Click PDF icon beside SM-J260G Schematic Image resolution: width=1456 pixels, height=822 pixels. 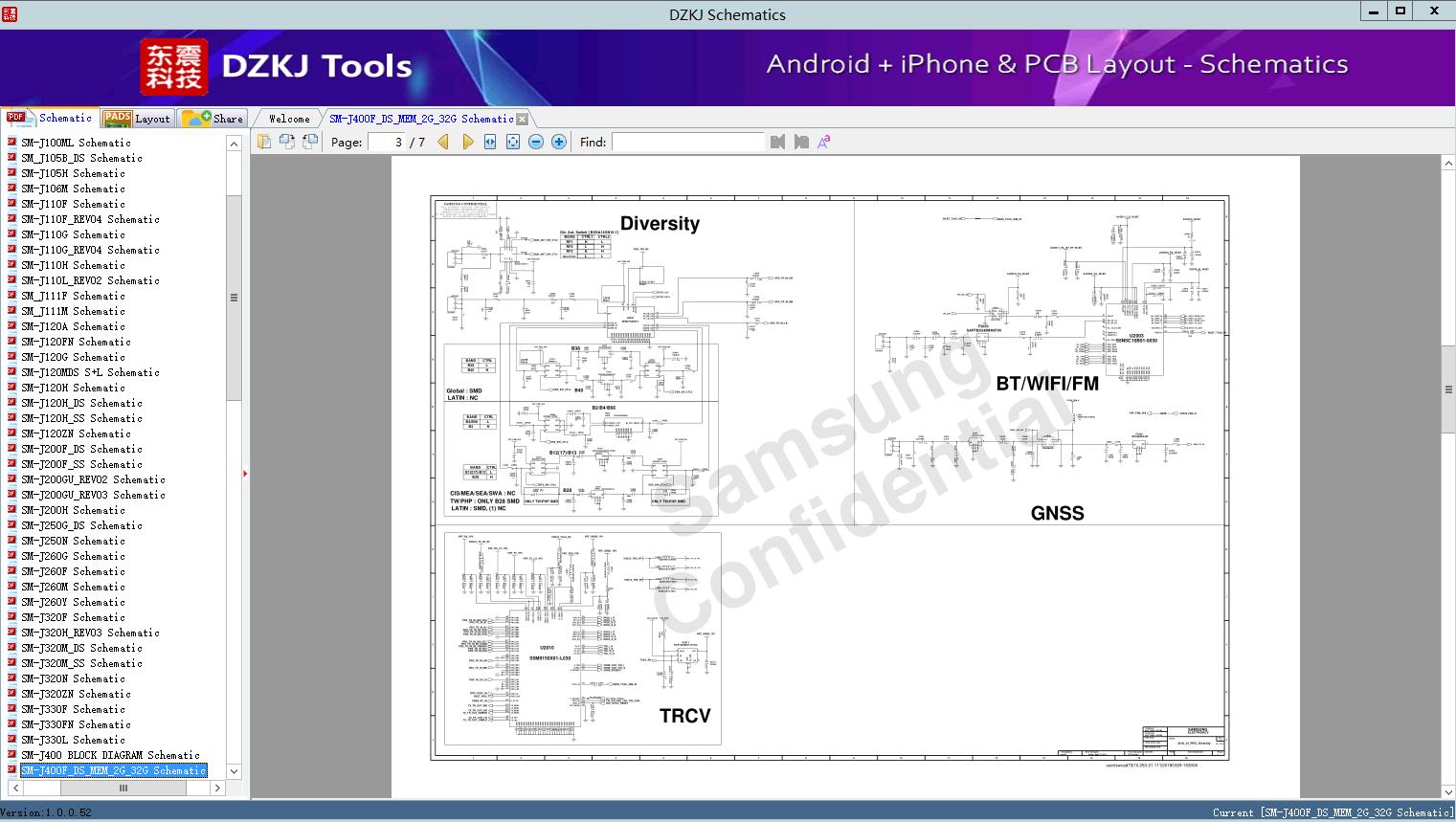point(11,556)
